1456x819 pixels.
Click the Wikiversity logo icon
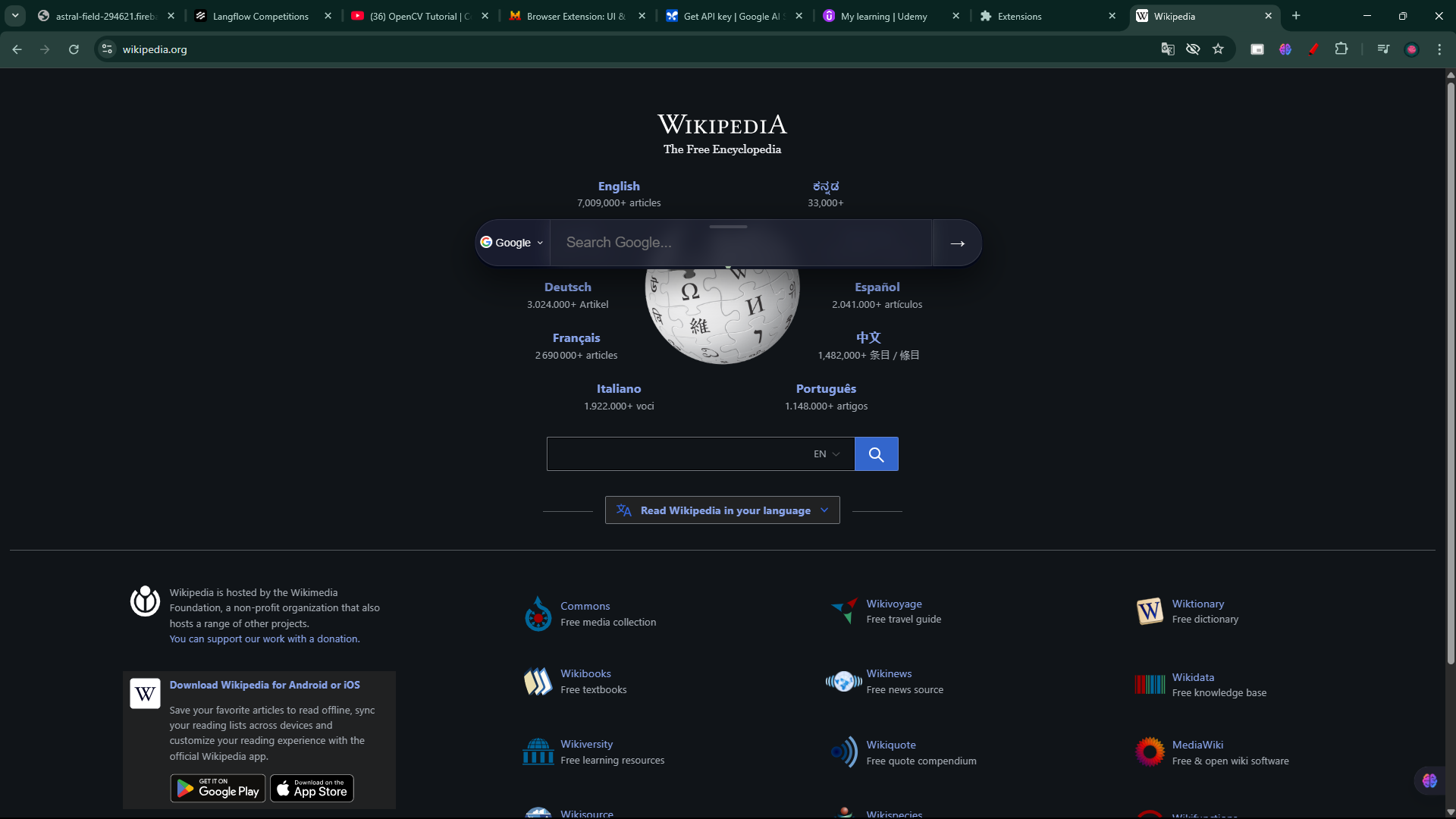(538, 752)
